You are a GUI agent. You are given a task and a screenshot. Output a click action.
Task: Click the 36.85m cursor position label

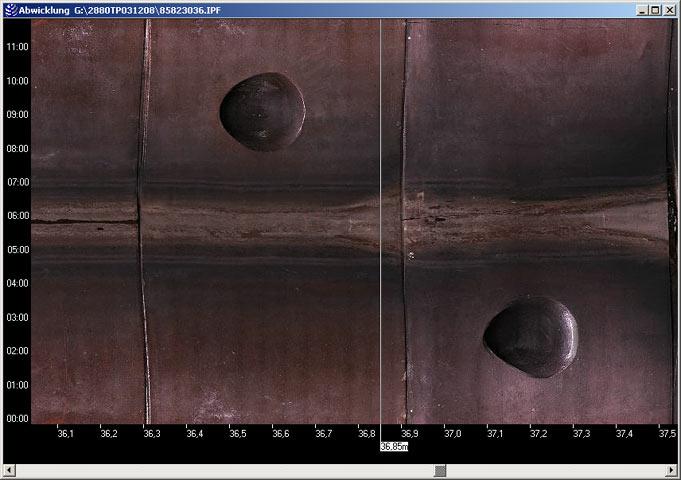(x=393, y=447)
